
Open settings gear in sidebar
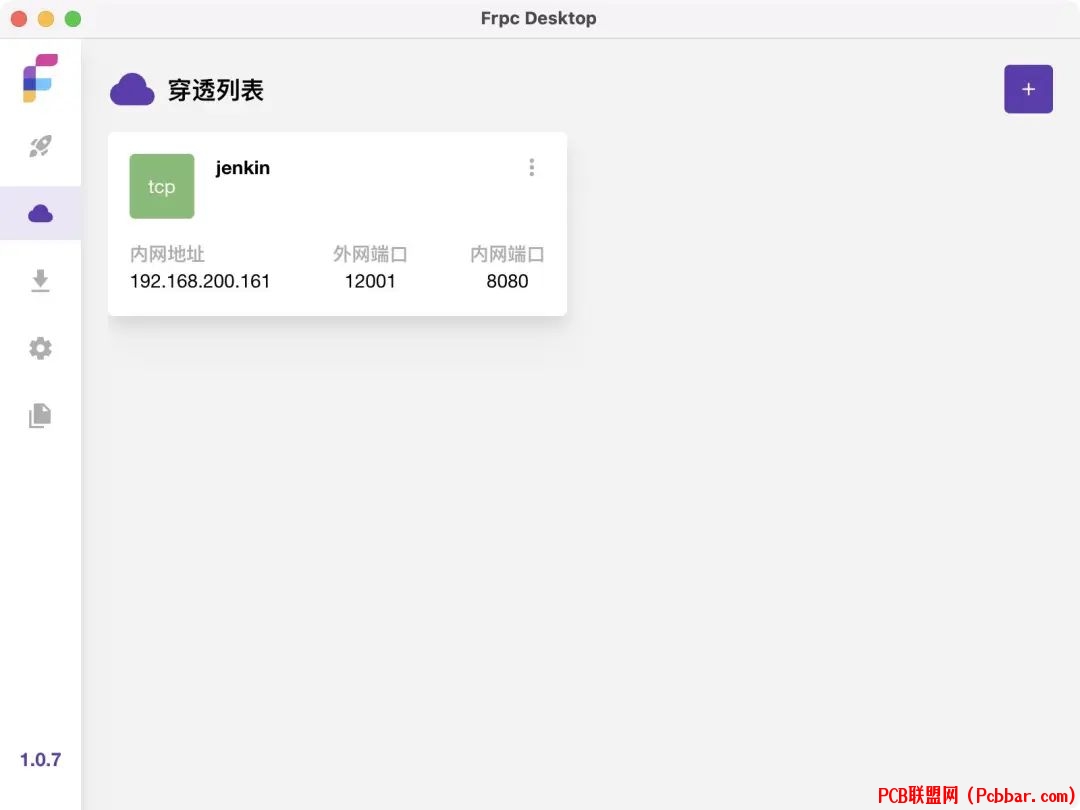click(40, 349)
